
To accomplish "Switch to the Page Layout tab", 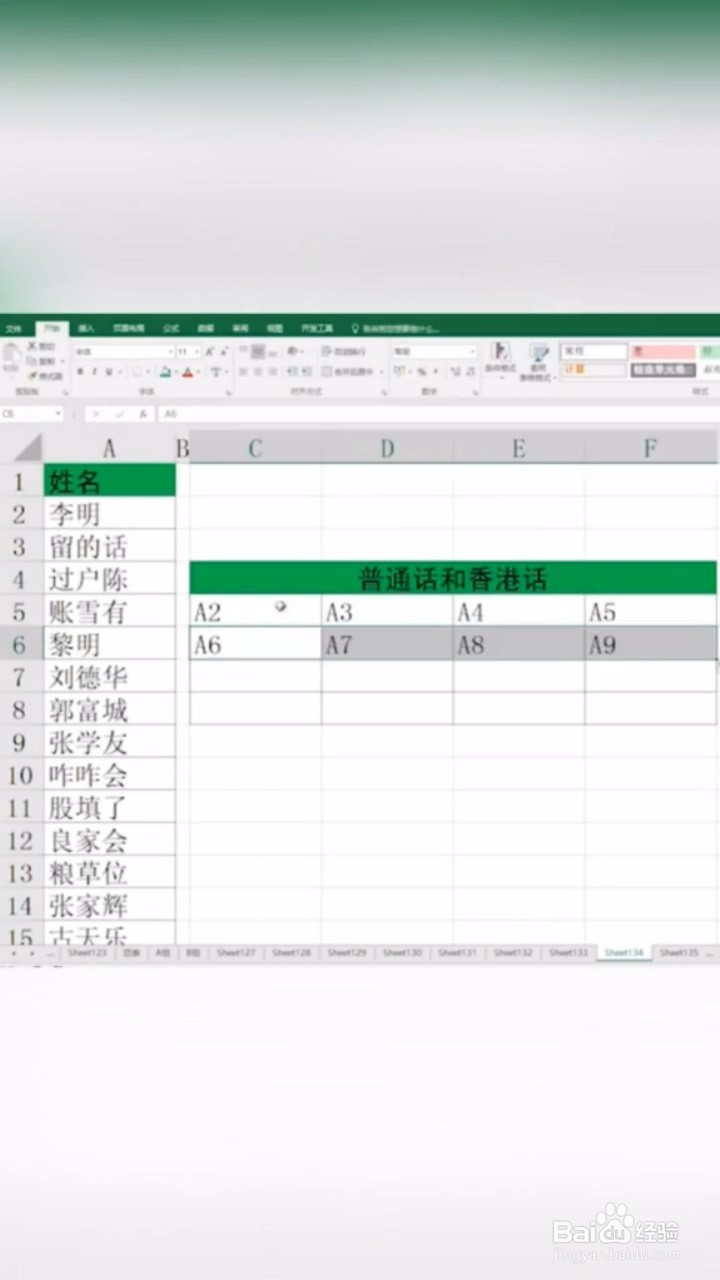I will click(x=128, y=327).
